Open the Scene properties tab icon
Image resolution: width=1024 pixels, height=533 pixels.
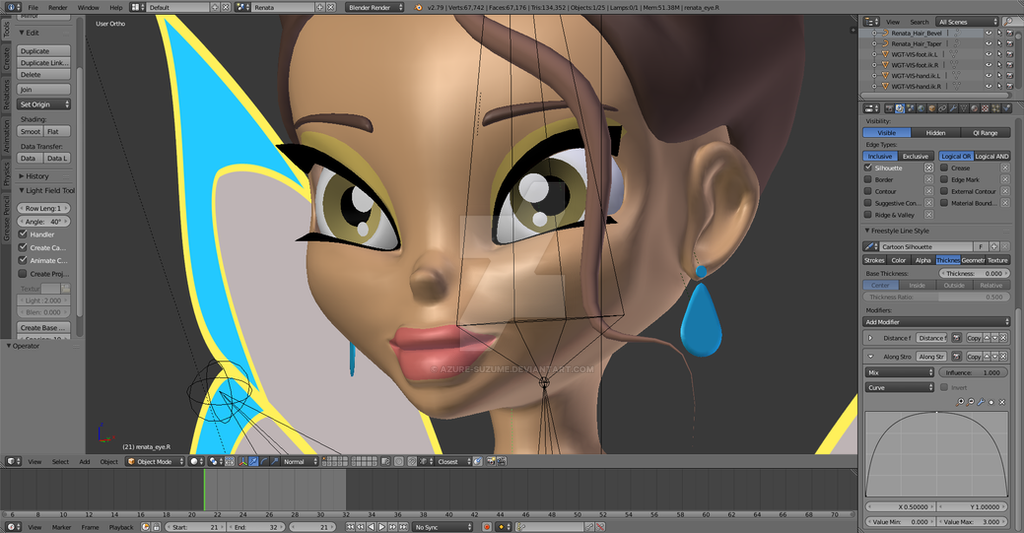tap(911, 108)
